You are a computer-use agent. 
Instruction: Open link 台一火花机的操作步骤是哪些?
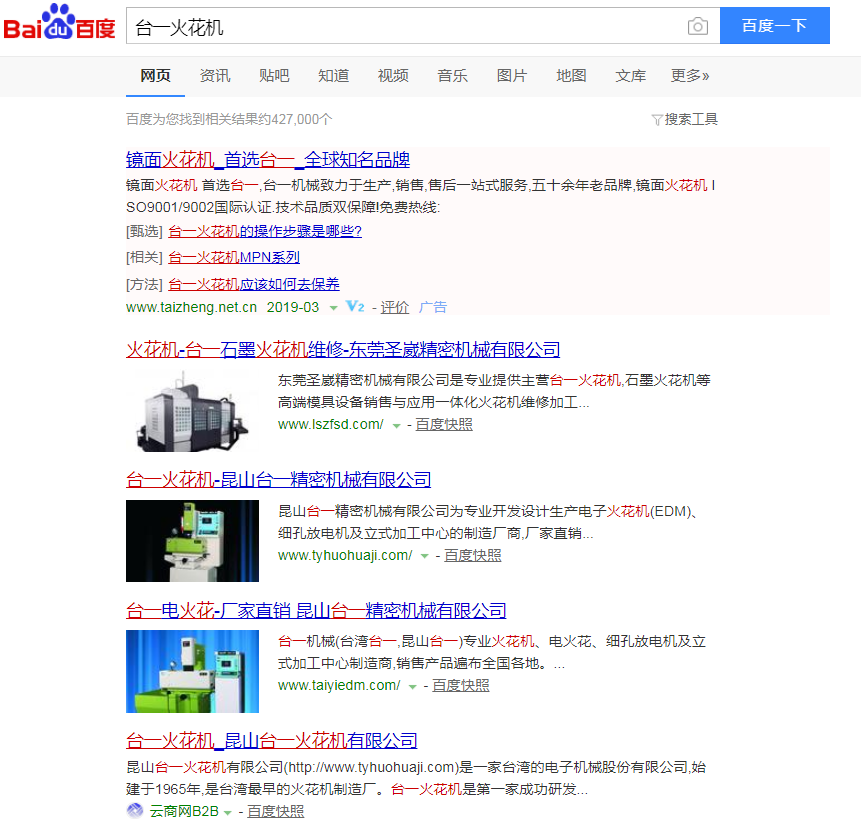265,231
